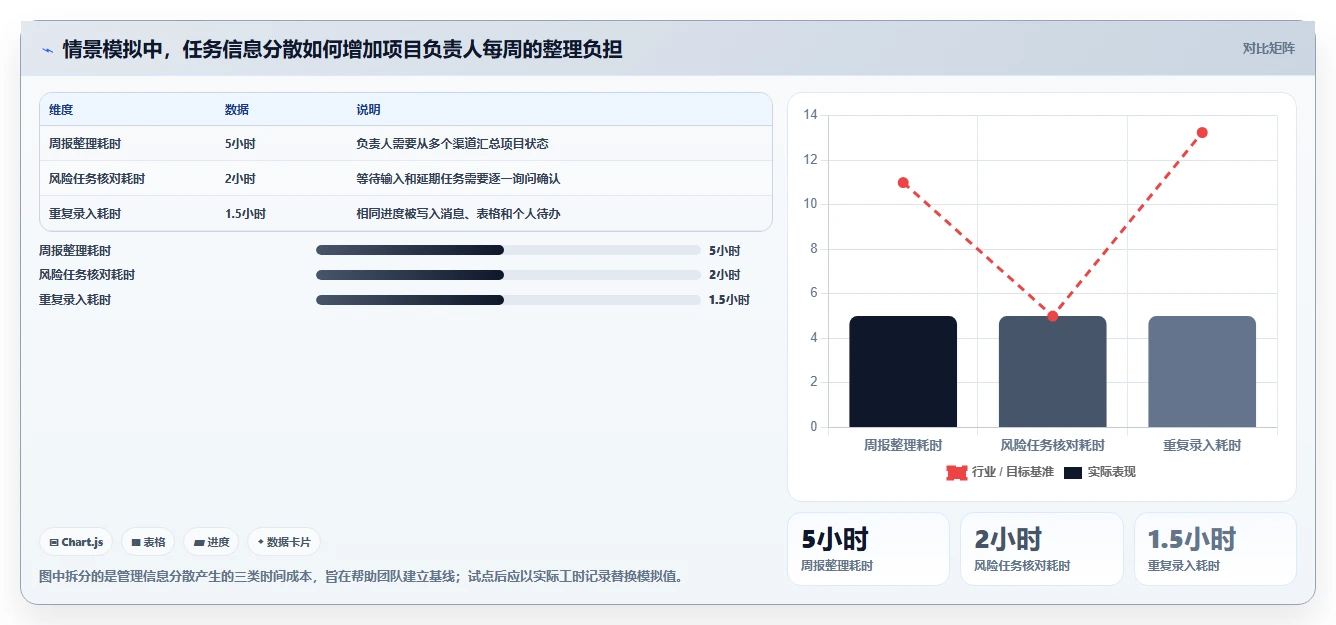Open the 5小时 周报整理耗时 data card

pyautogui.click(x=868, y=549)
